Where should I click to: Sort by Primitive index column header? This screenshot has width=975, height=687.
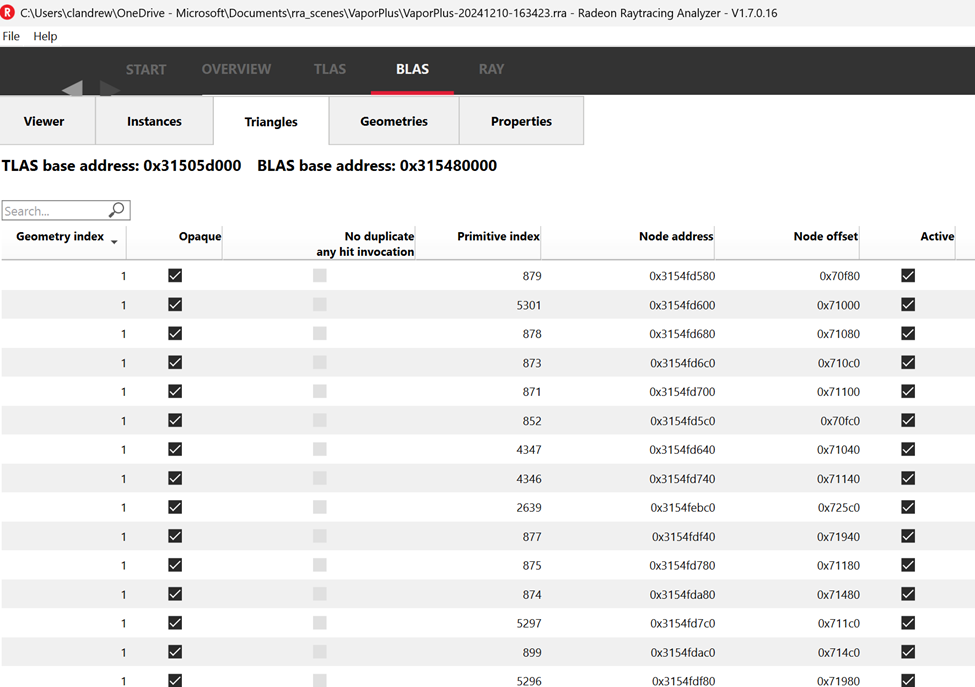498,237
